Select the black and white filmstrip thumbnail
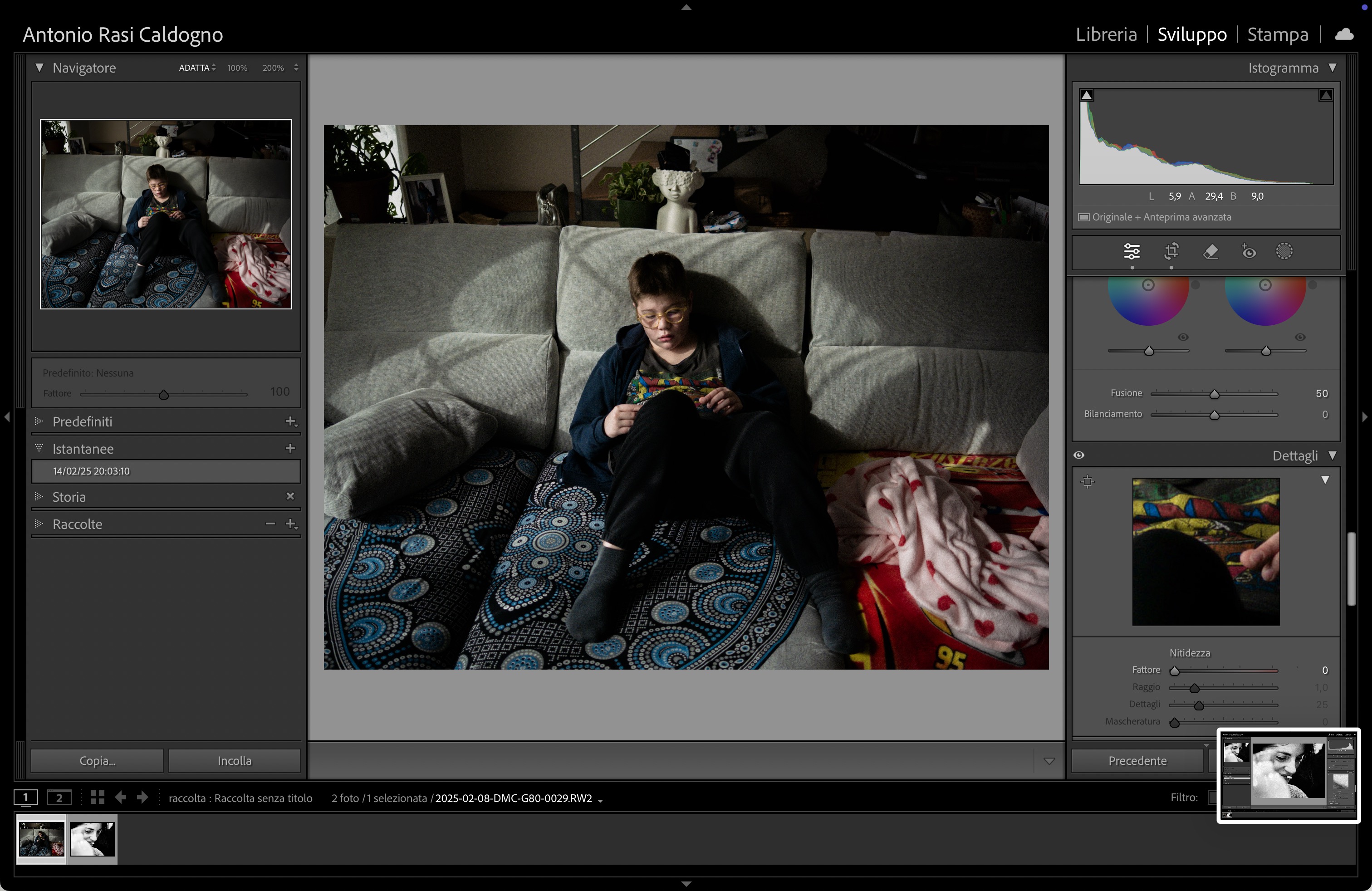The height and width of the screenshot is (891, 1372). pos(93,839)
